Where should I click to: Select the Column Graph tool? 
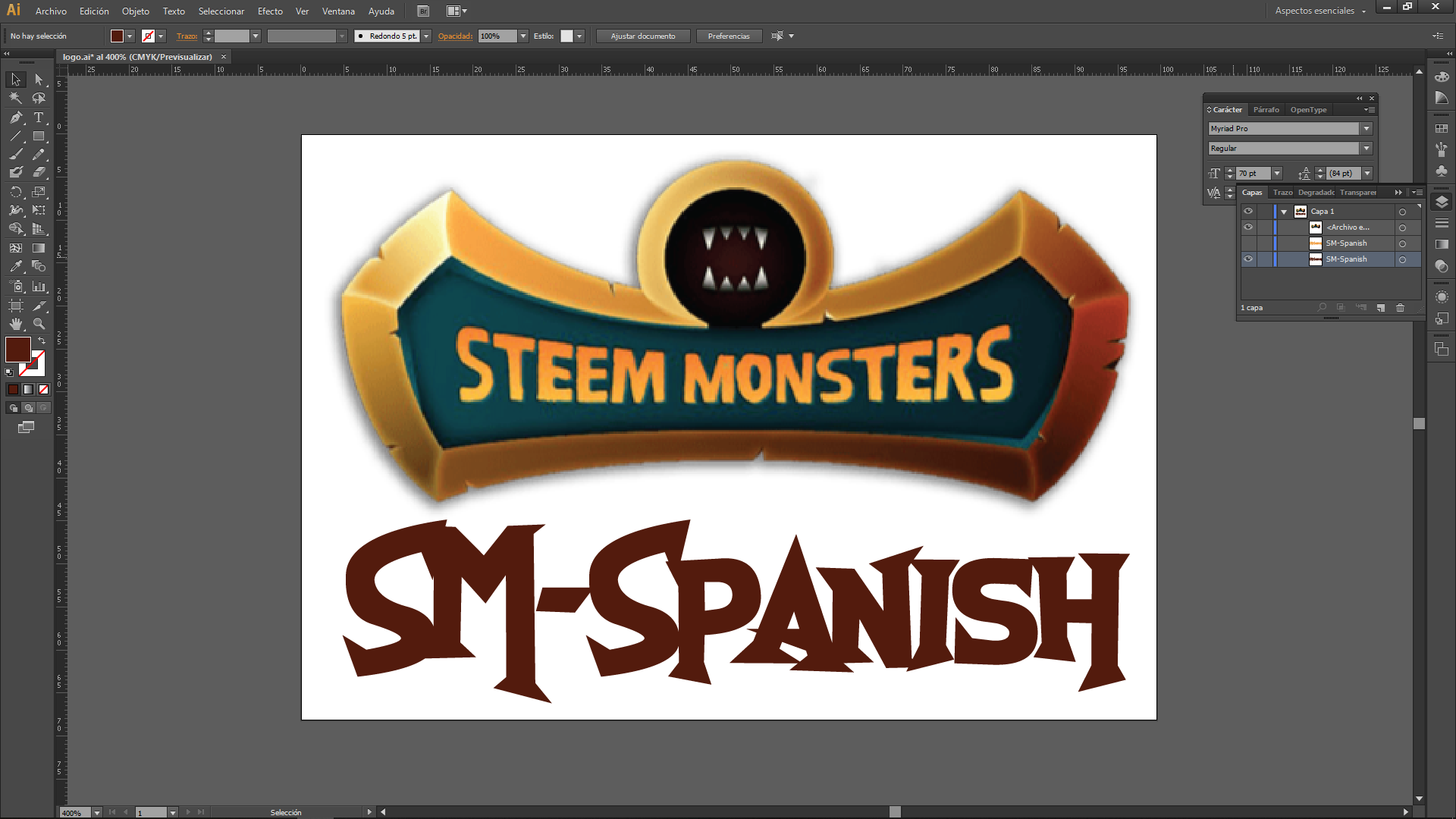coord(39,287)
